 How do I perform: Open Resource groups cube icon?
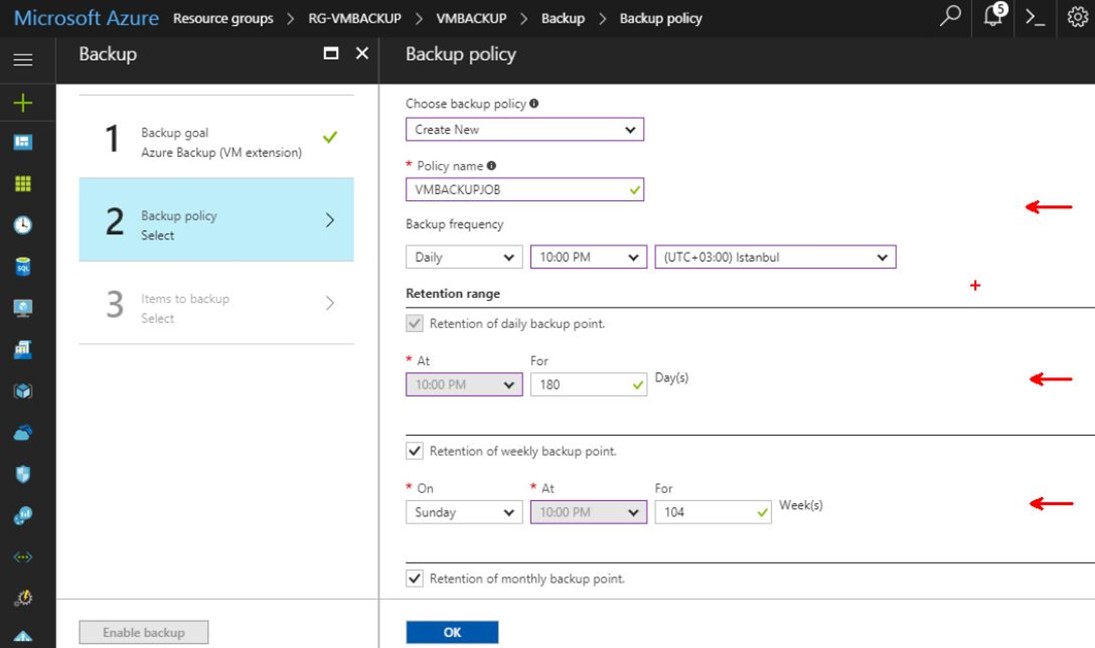23,391
